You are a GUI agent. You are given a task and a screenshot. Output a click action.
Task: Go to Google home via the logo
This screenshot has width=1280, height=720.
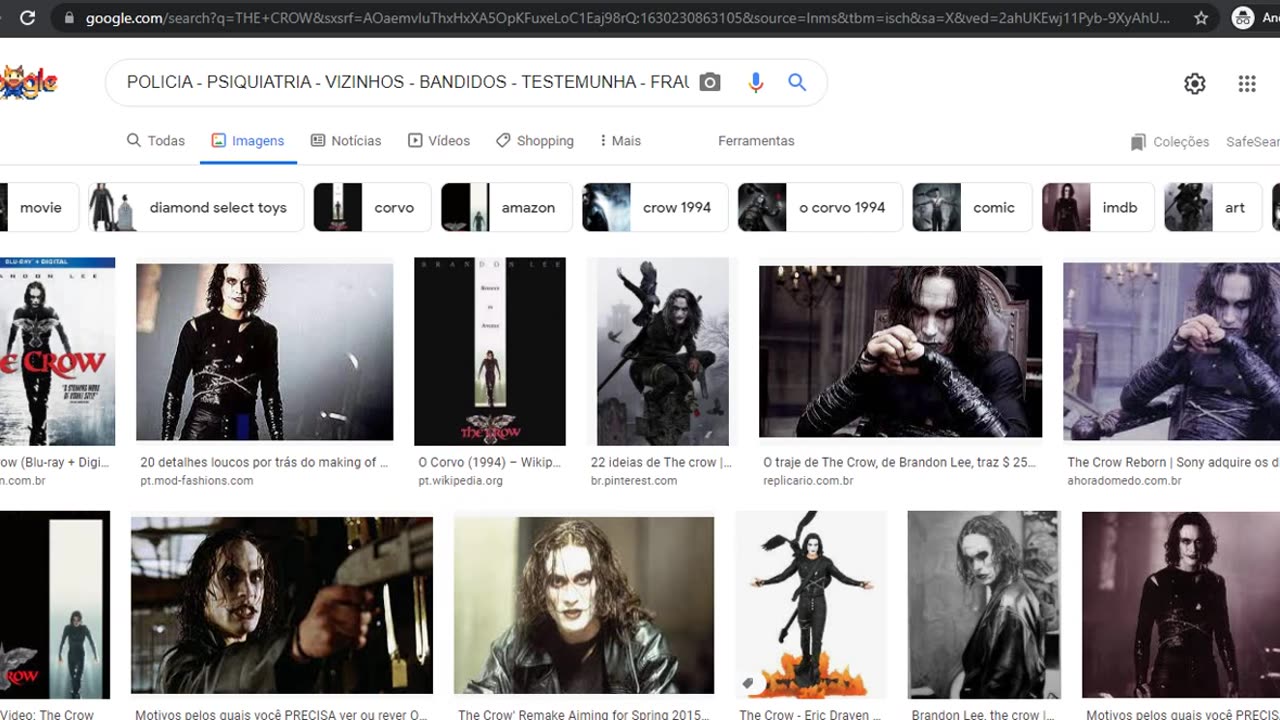coord(29,82)
